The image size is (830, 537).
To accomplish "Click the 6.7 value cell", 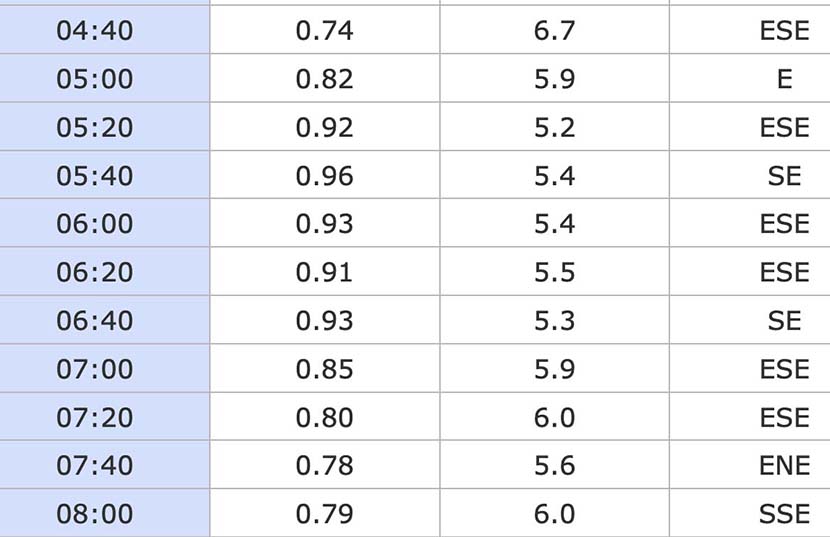I will coord(554,30).
